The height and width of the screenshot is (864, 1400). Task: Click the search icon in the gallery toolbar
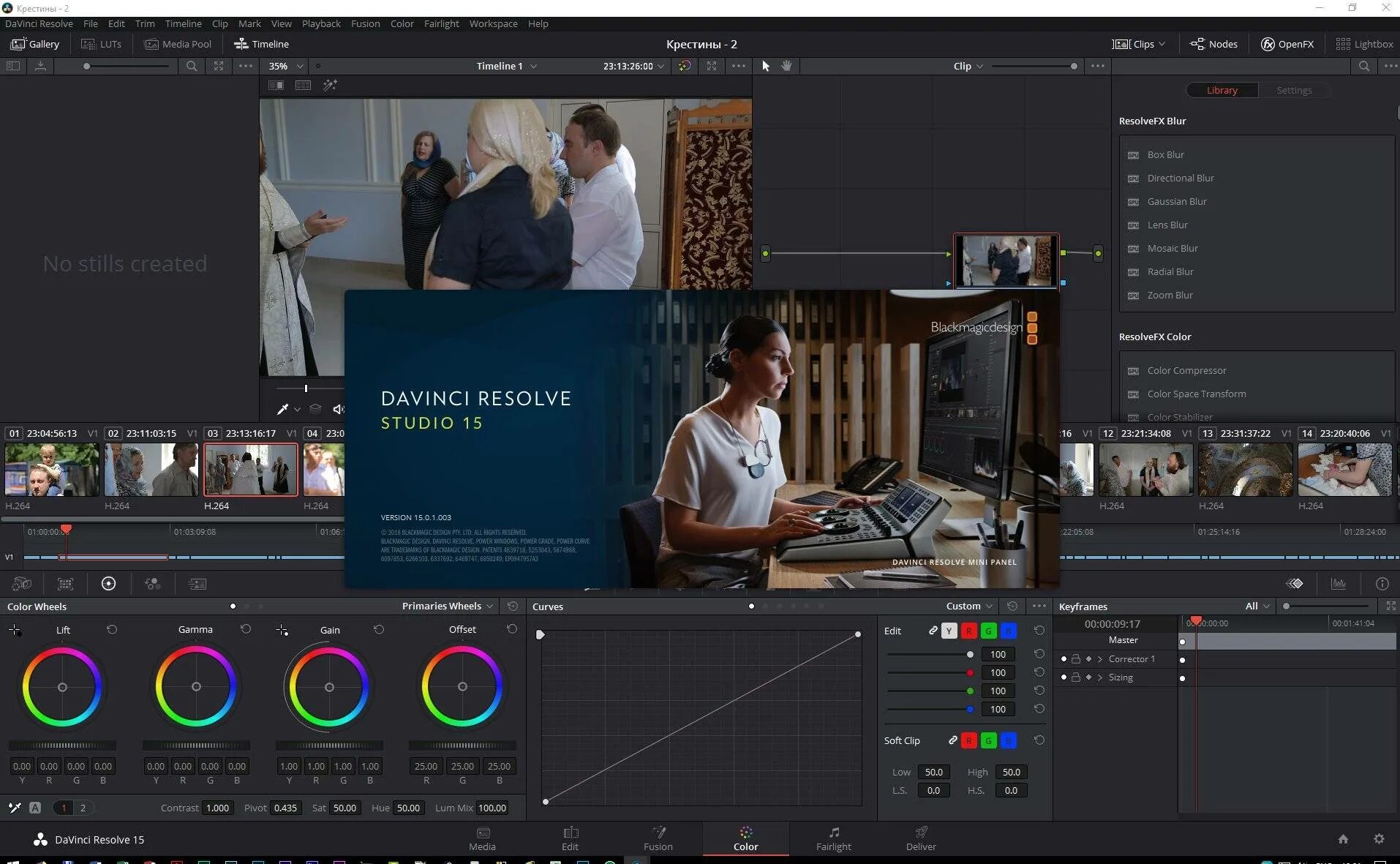192,66
